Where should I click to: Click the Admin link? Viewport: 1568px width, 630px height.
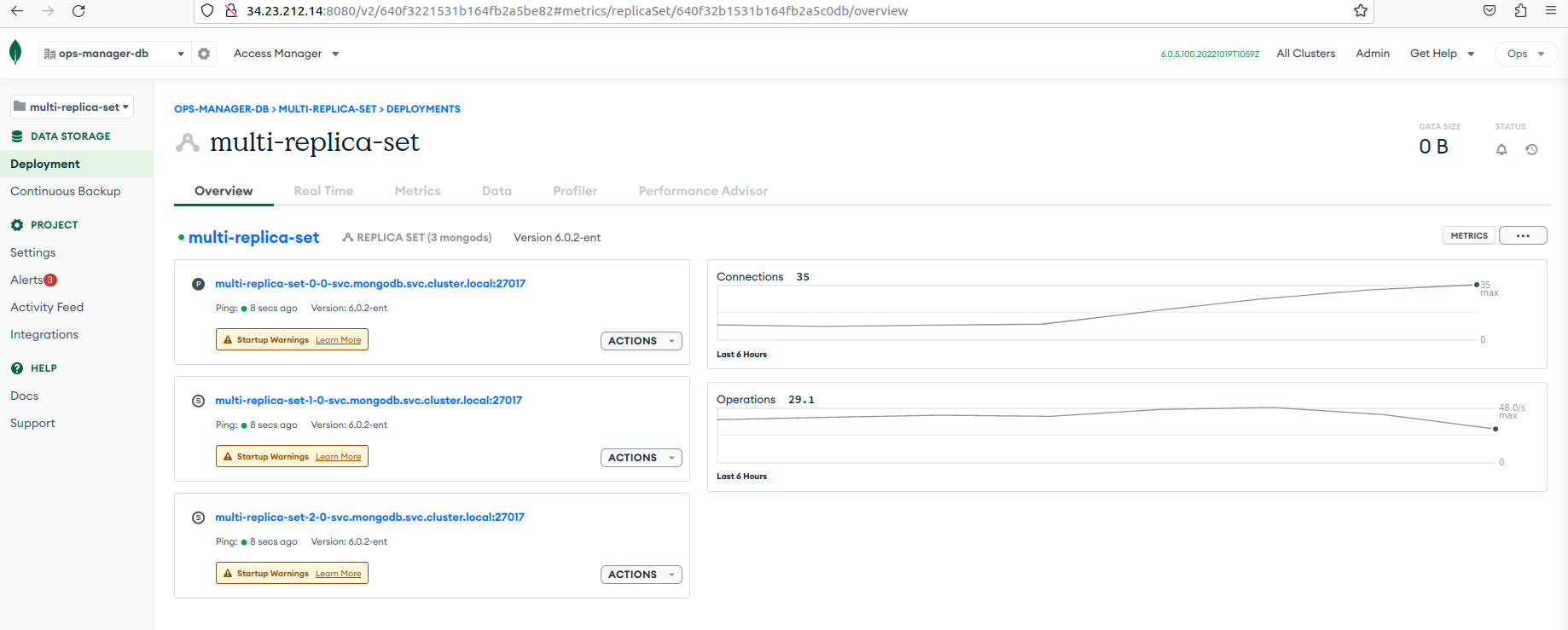(x=1373, y=54)
